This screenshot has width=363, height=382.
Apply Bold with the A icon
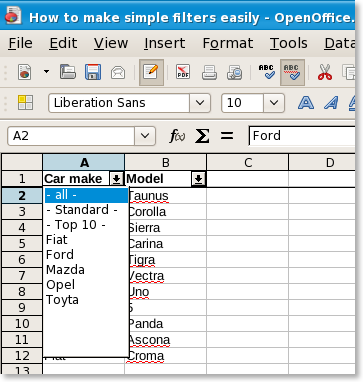pyautogui.click(x=306, y=103)
